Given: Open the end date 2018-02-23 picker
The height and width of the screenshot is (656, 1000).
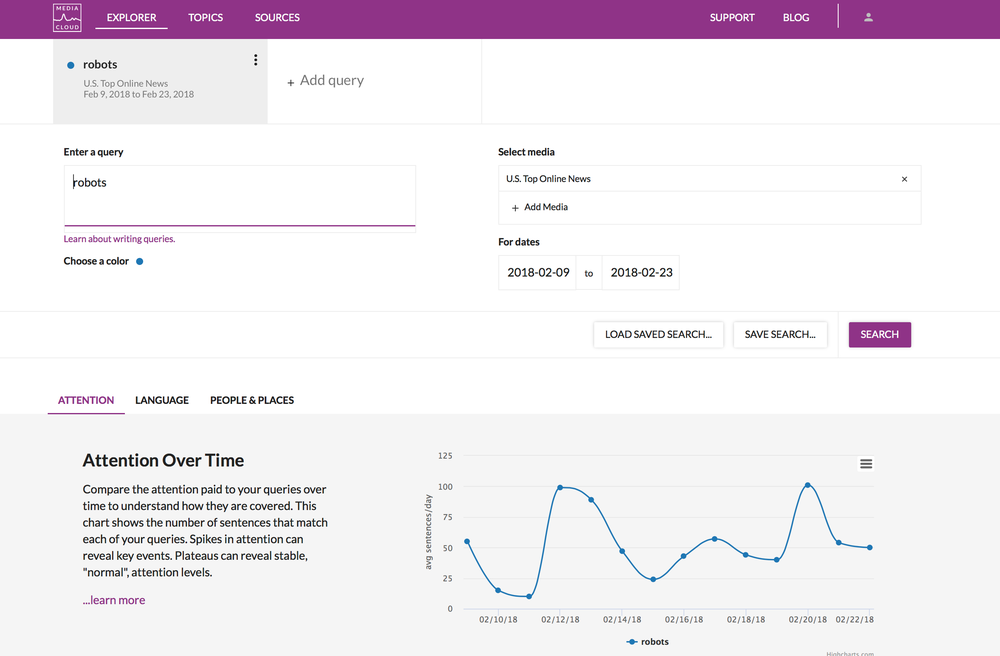Looking at the screenshot, I should coord(641,273).
